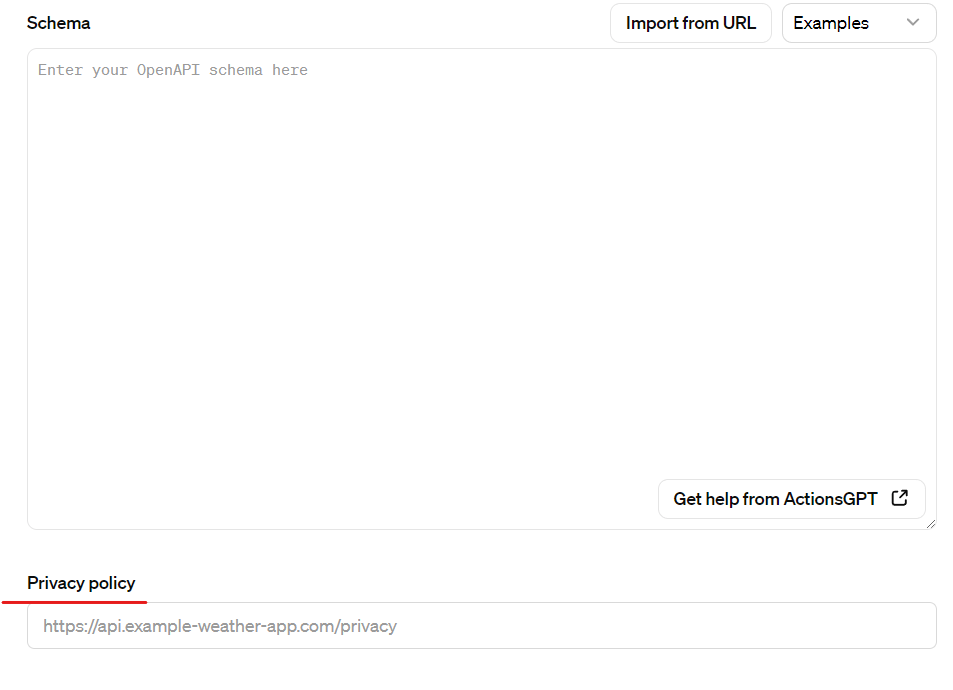This screenshot has height=690, width=953.
Task: Click the Import from URL button
Action: (690, 23)
